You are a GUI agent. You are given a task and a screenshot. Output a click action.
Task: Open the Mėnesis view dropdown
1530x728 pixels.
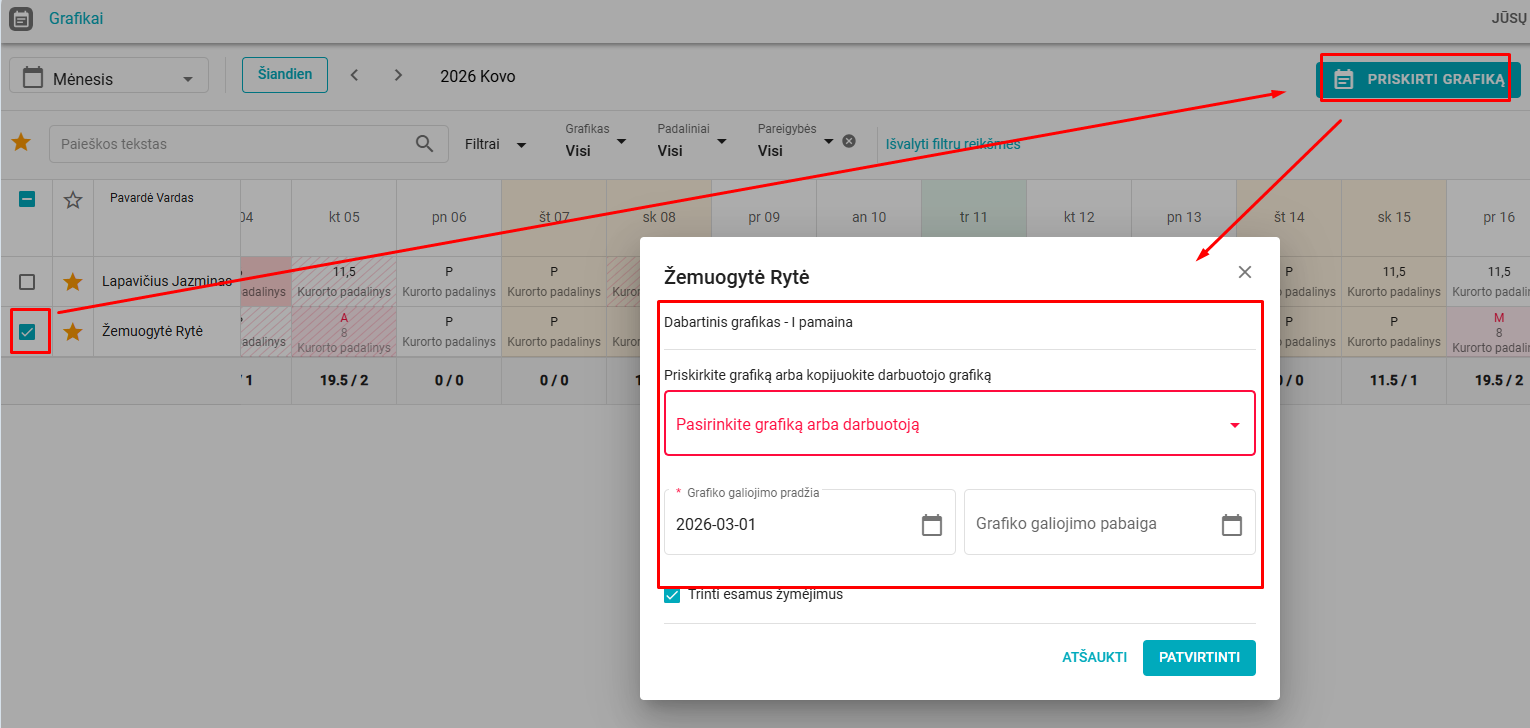109,79
